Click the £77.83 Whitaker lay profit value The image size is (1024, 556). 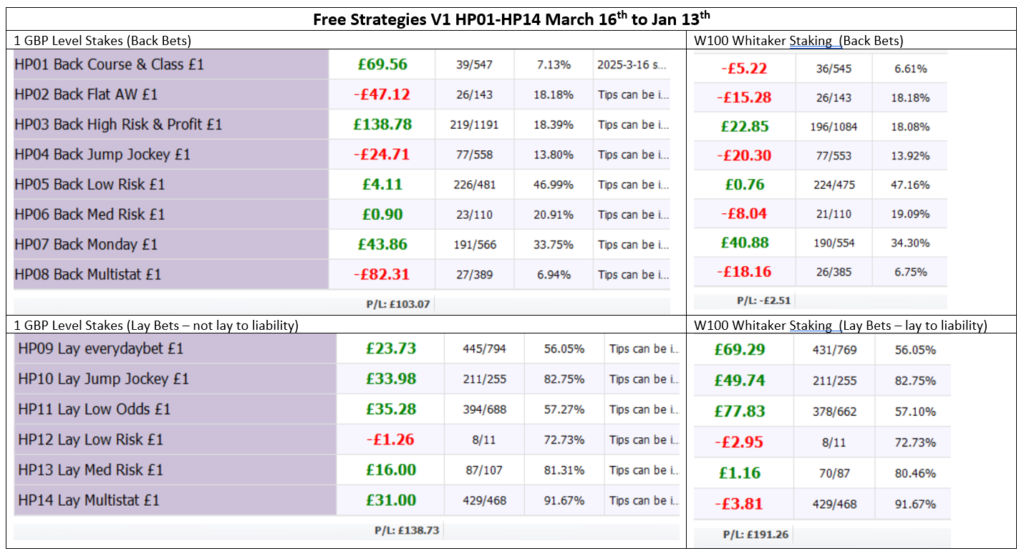coord(740,409)
